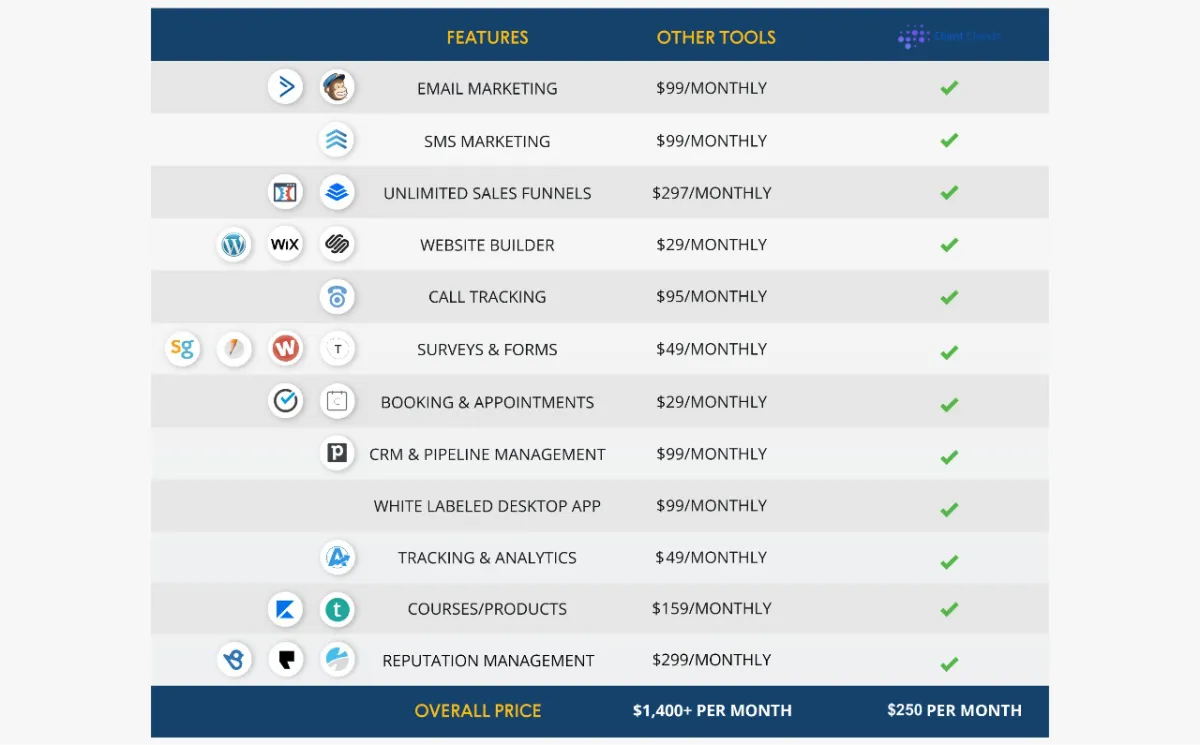Click the circled T logo in Surveys row
This screenshot has height=745, width=1200.
pyautogui.click(x=338, y=349)
